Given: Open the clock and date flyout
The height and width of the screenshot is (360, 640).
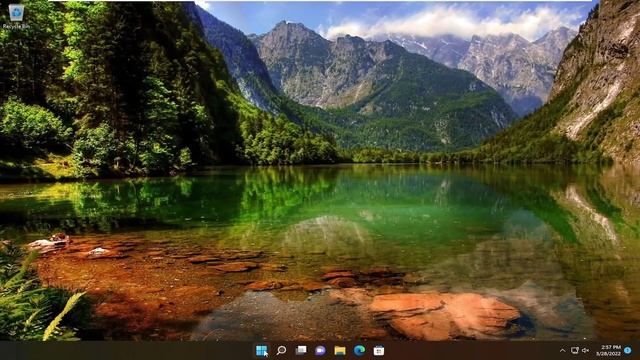Looking at the screenshot, I should coord(608,350).
